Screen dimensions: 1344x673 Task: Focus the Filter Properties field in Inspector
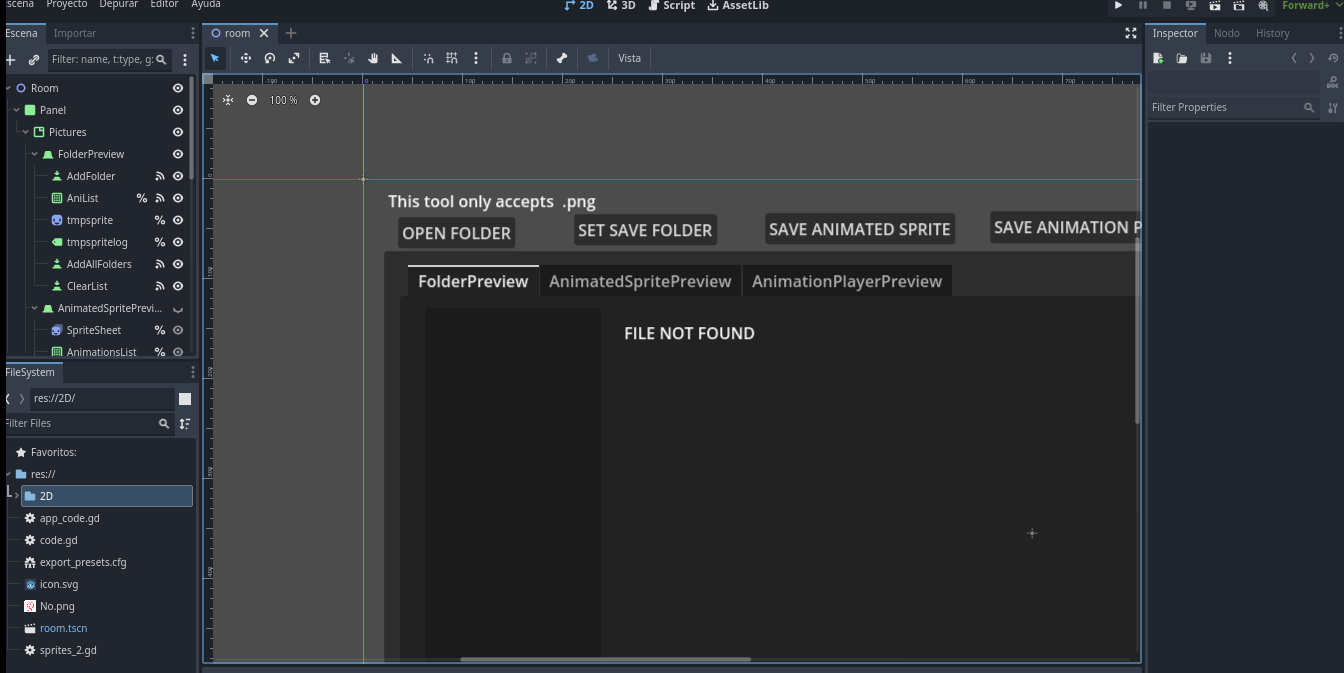click(x=1234, y=107)
